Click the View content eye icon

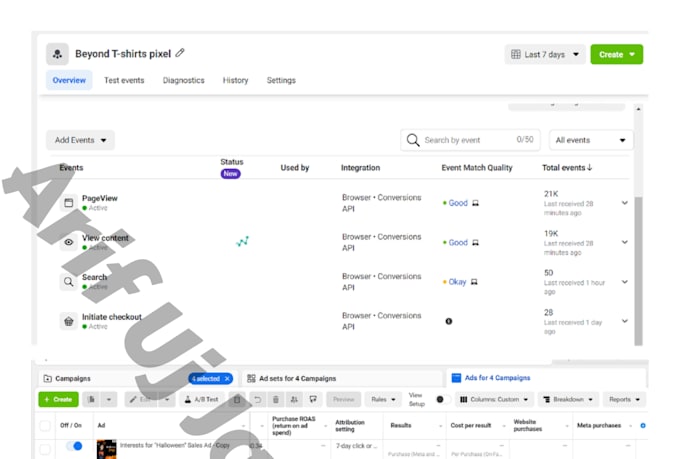69,242
